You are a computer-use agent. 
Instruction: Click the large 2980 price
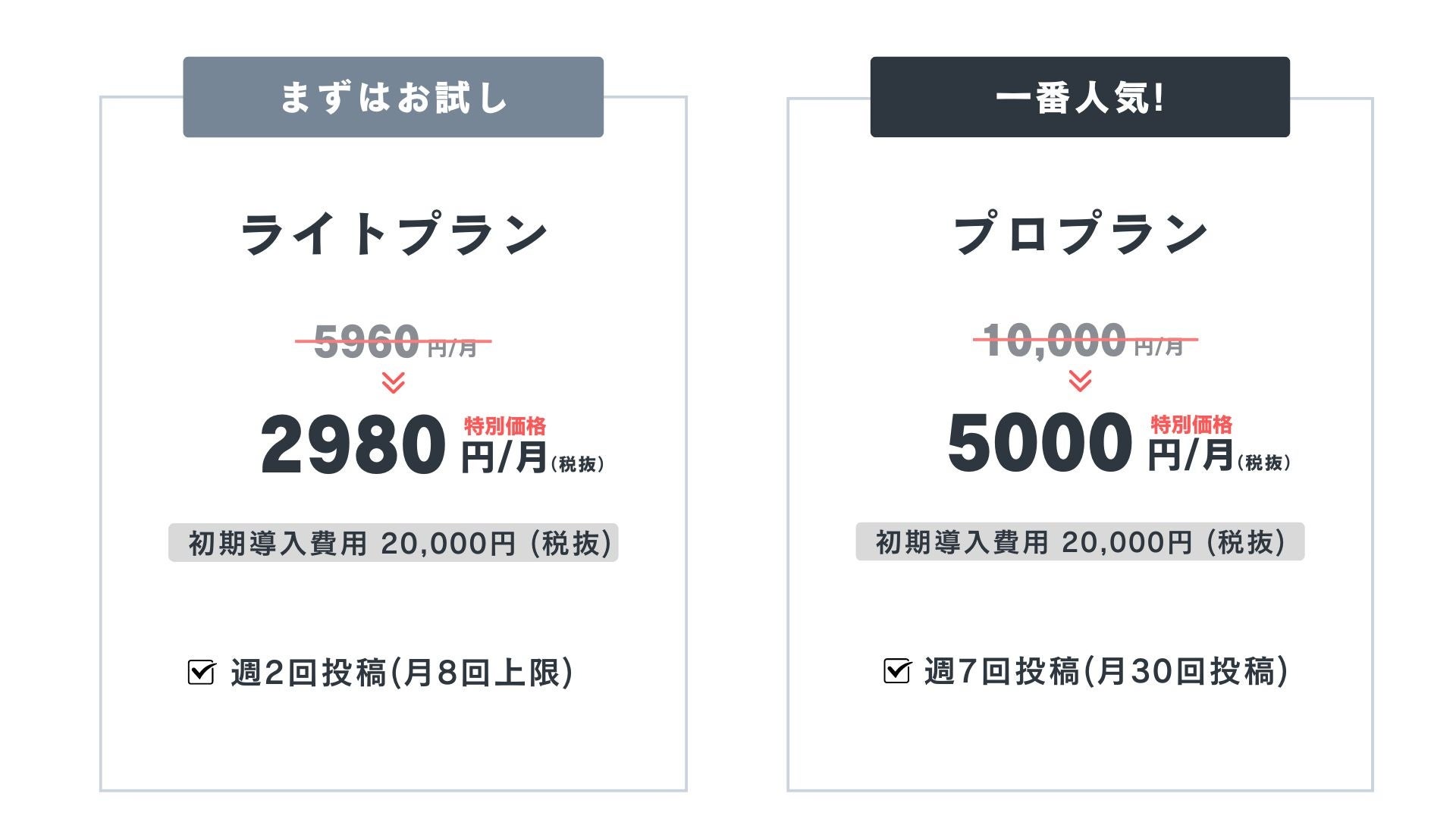(x=353, y=445)
